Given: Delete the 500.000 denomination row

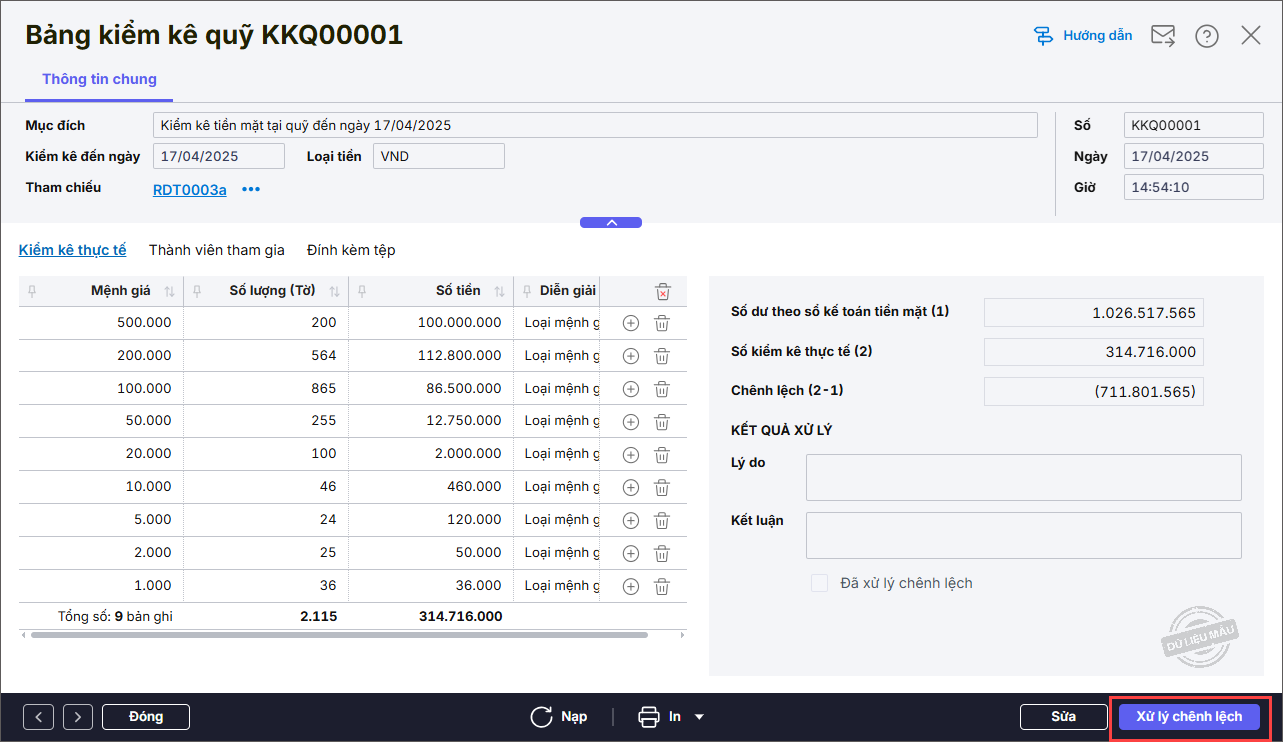Looking at the screenshot, I should coord(661,323).
